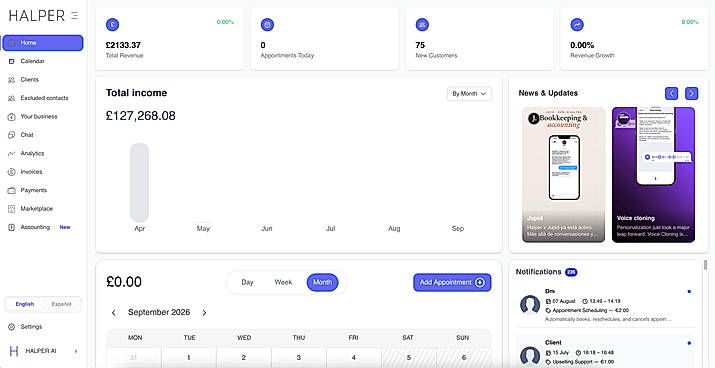This screenshot has width=715, height=368.
Task: Go to next month arrow
Action: [204, 313]
